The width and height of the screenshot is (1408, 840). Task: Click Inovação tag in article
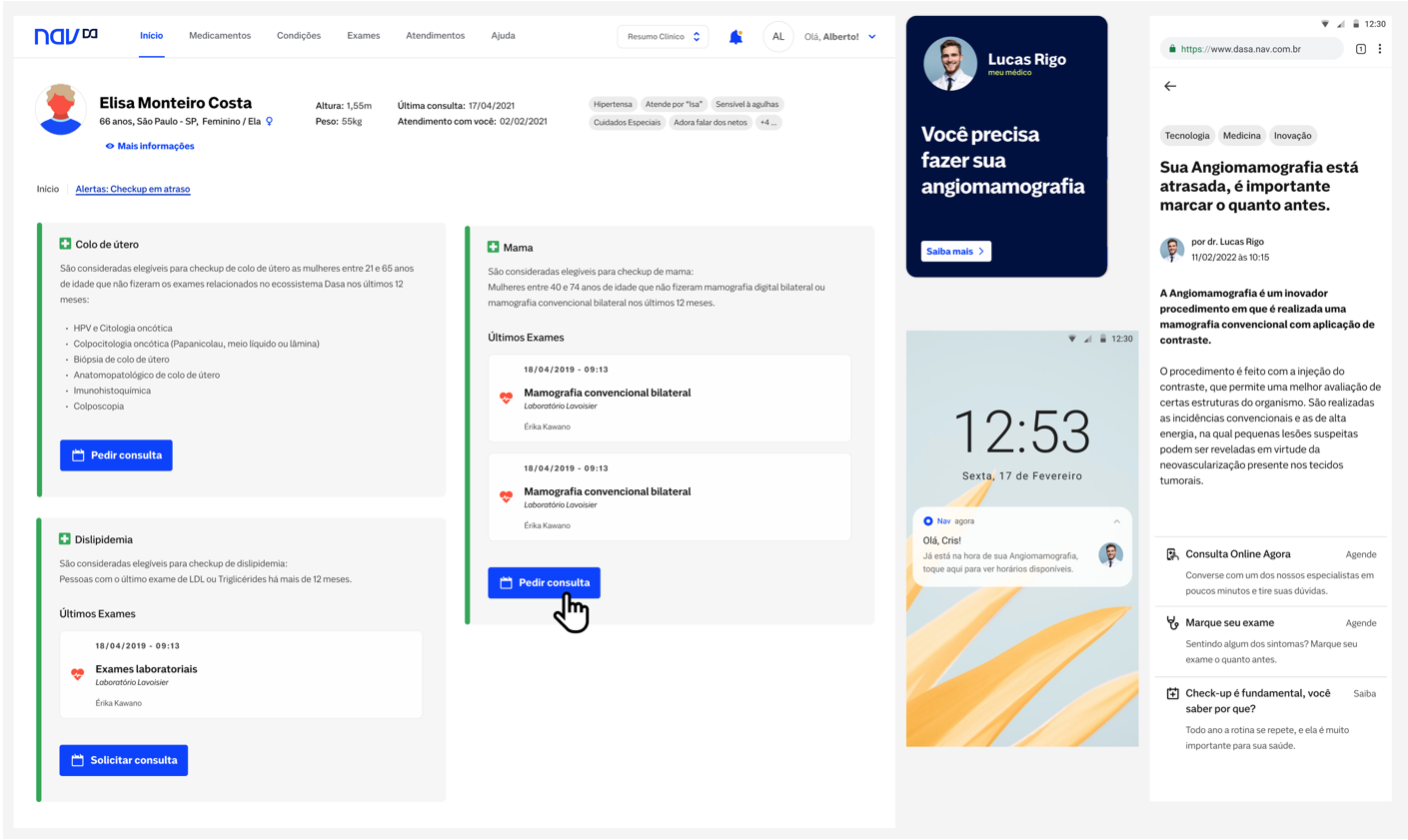tap(1294, 135)
